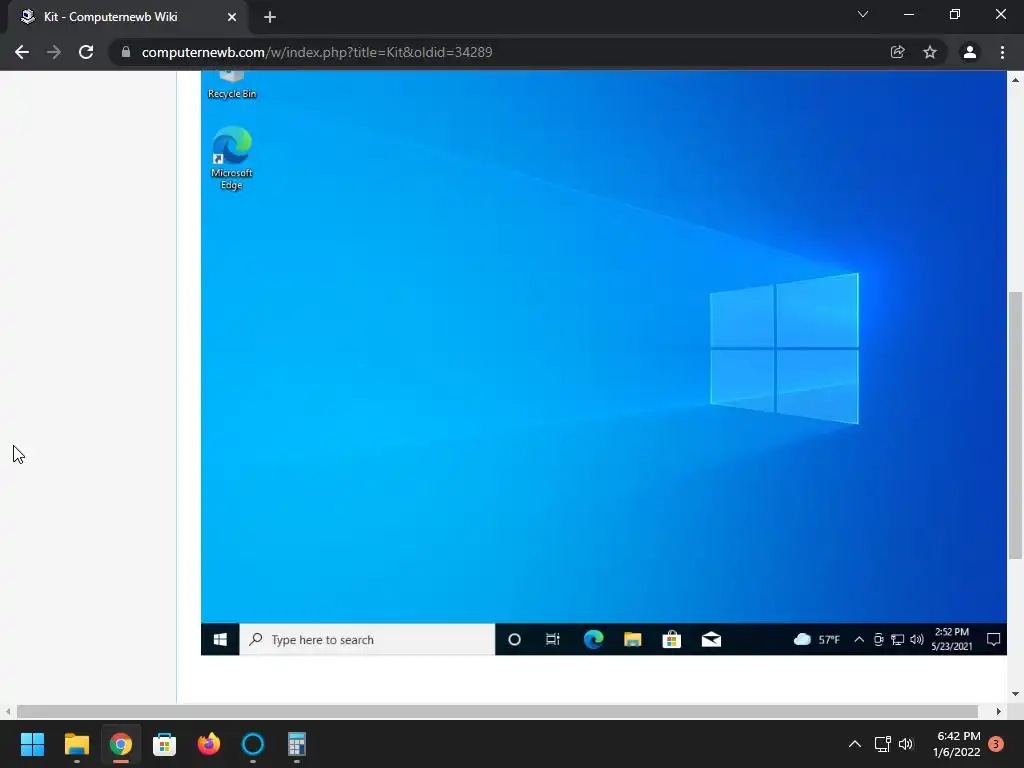Viewport: 1024px width, 768px height.
Task: Click the scroll-right arrow at bottom
Action: pyautogui.click(x=999, y=711)
